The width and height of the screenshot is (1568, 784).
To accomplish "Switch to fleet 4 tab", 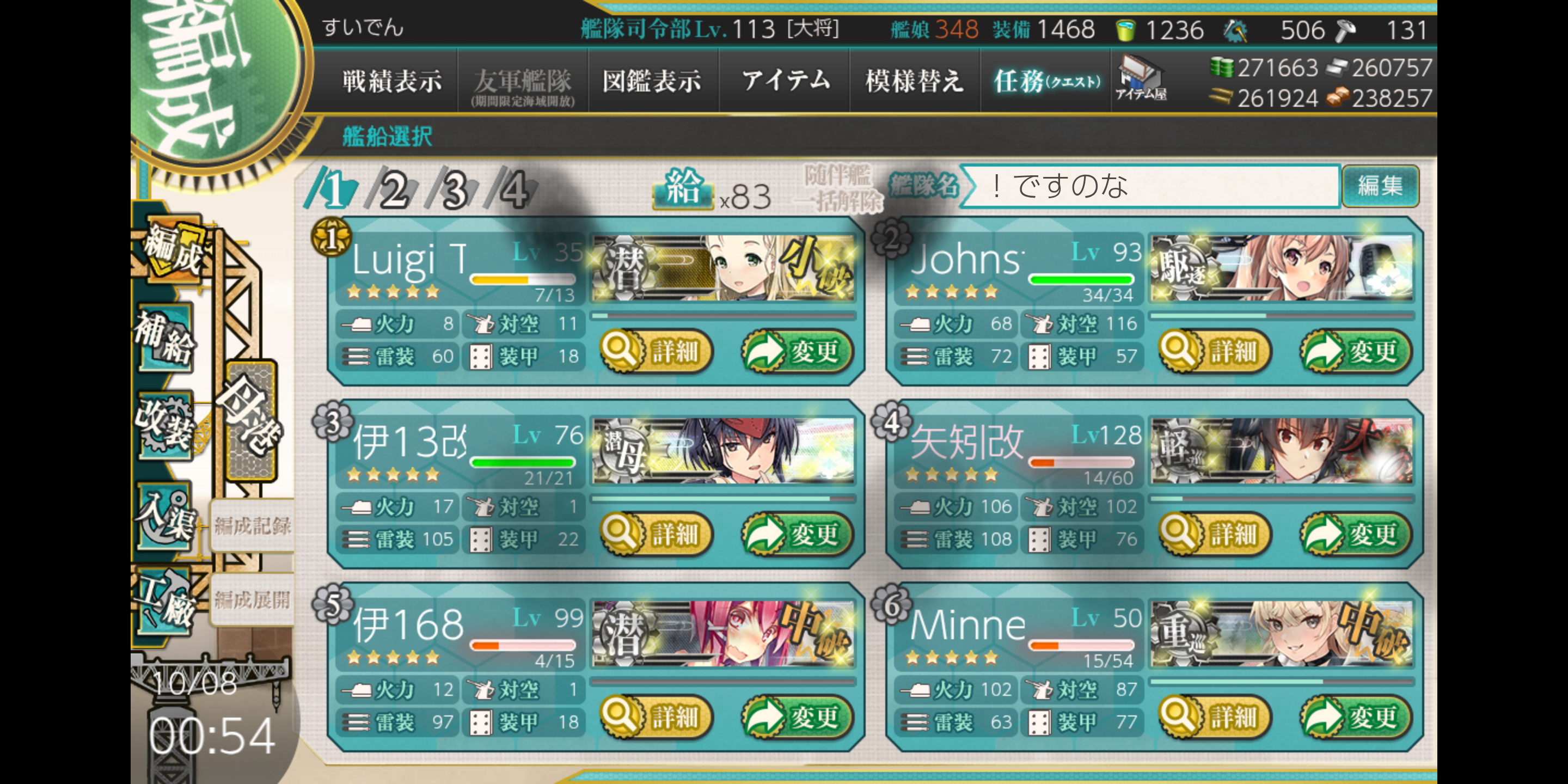I will [x=512, y=190].
